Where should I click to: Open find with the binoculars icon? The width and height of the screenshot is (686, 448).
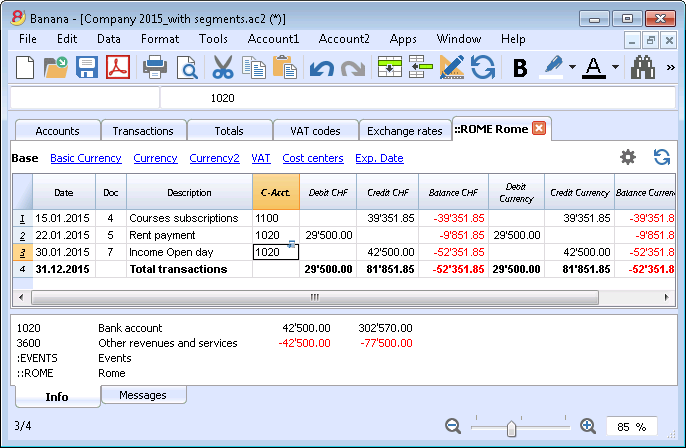[x=643, y=67]
